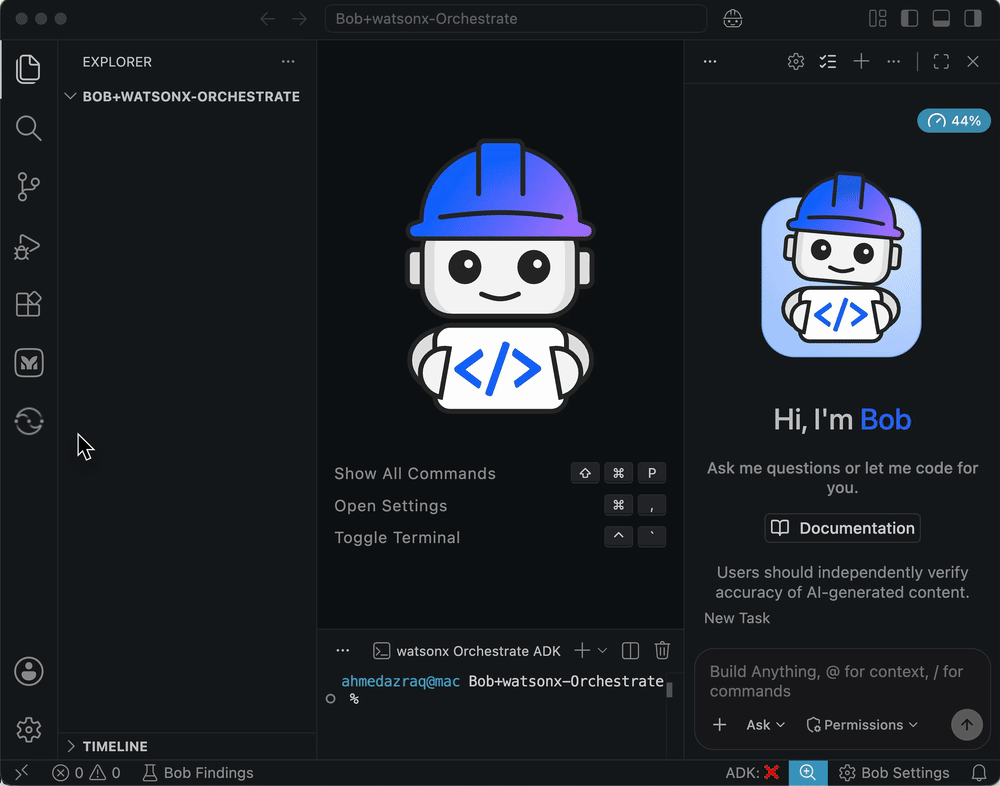This screenshot has width=1000, height=786.
Task: Open the Extensions view
Action: click(29, 304)
